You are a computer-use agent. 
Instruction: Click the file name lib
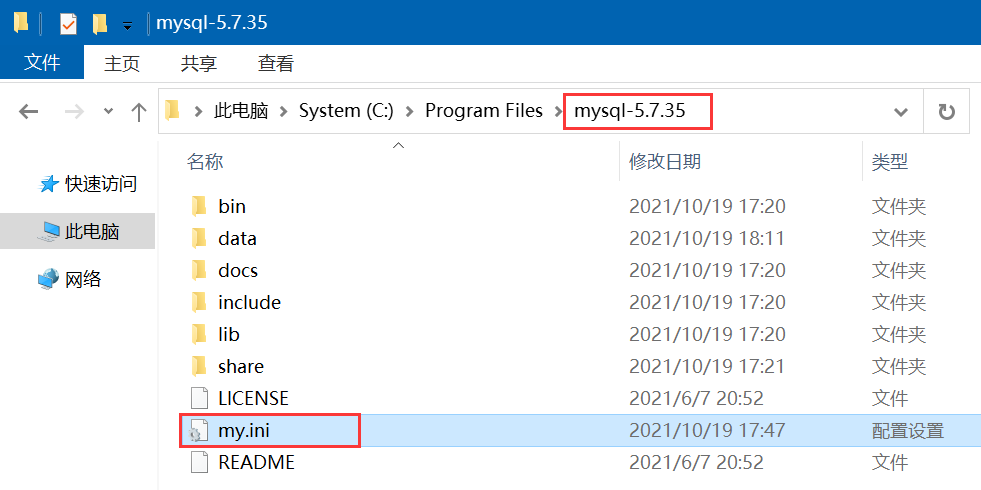click(x=228, y=334)
